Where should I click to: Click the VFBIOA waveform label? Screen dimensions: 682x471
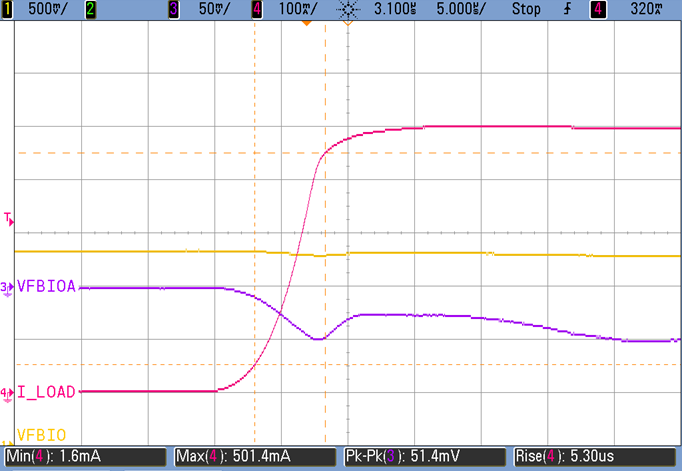[45, 285]
